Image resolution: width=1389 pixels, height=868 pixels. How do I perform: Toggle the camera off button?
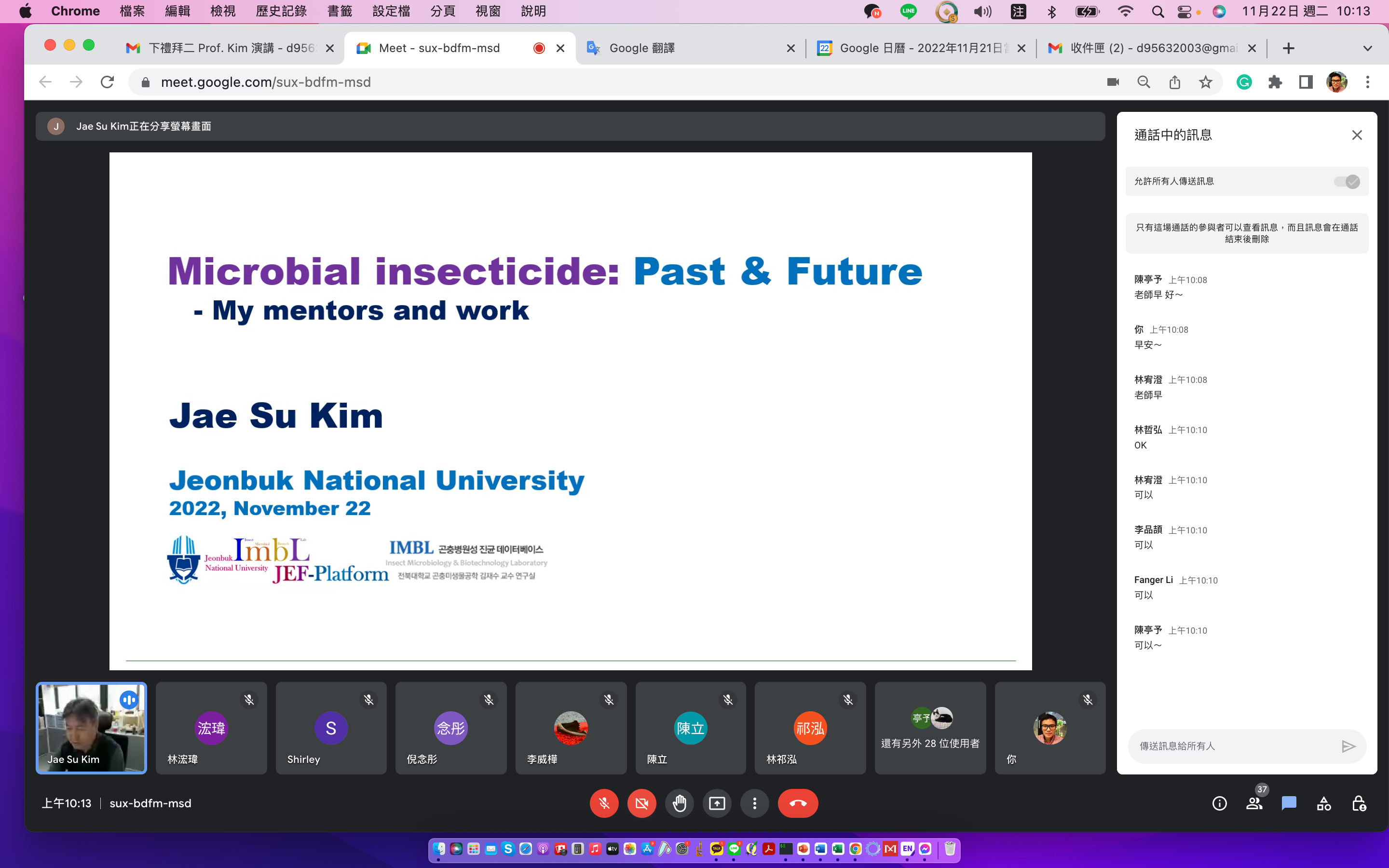pyautogui.click(x=641, y=803)
